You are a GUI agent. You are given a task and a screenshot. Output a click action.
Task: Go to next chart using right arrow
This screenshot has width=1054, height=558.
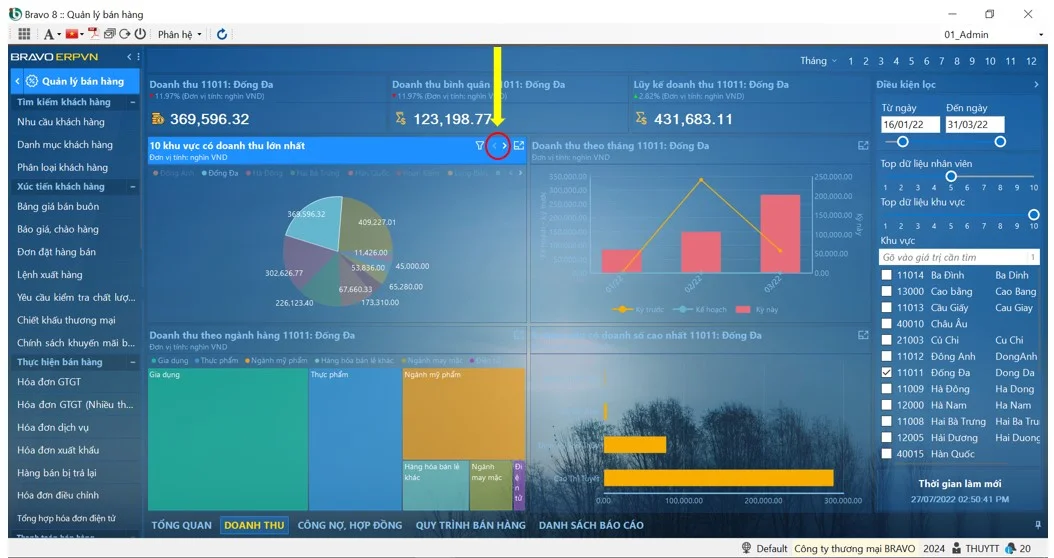(x=505, y=146)
